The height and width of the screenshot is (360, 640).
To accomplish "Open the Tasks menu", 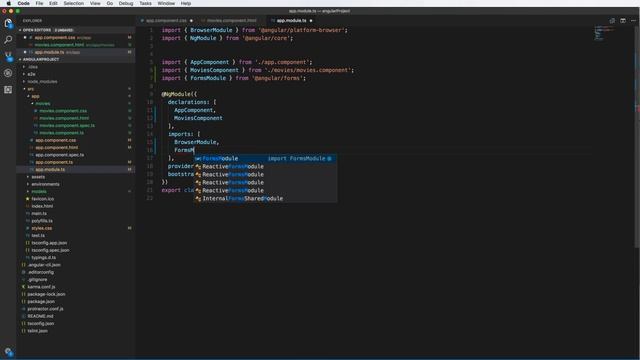I will coord(145,3).
